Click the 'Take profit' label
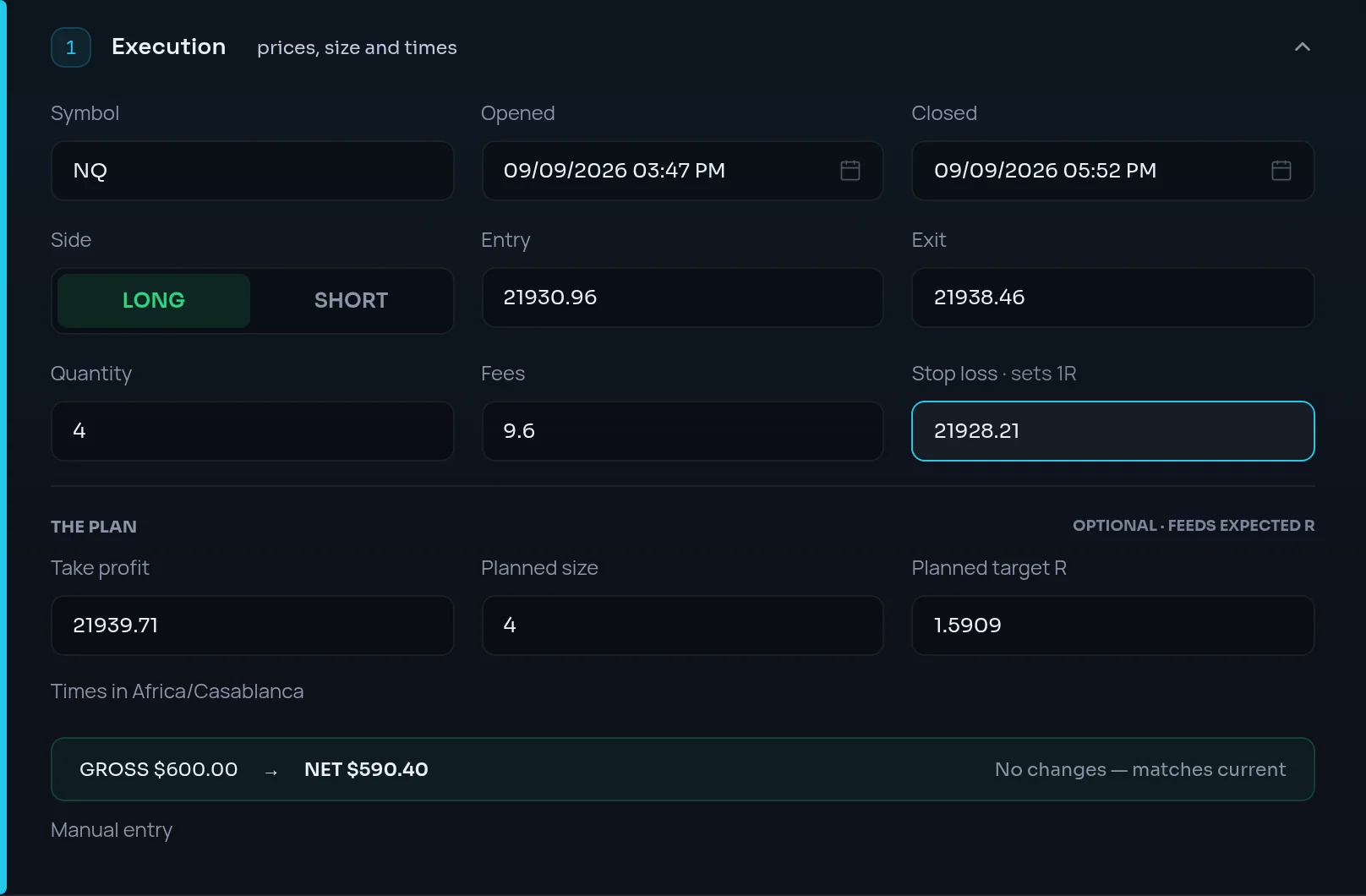The image size is (1366, 896). pyautogui.click(x=100, y=568)
